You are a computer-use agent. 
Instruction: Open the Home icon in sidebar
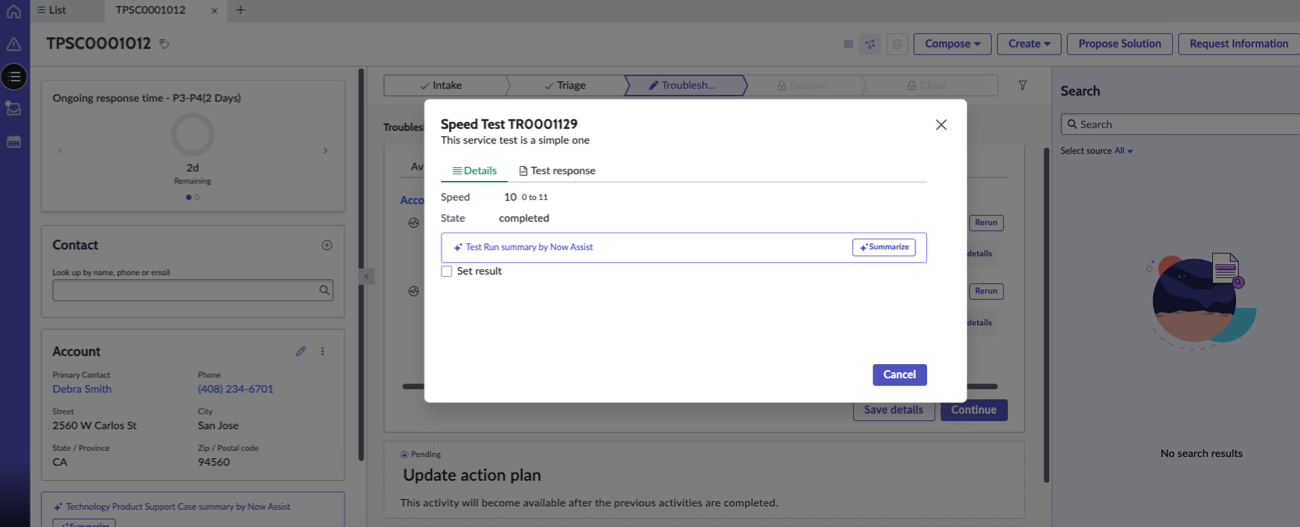tap(14, 12)
